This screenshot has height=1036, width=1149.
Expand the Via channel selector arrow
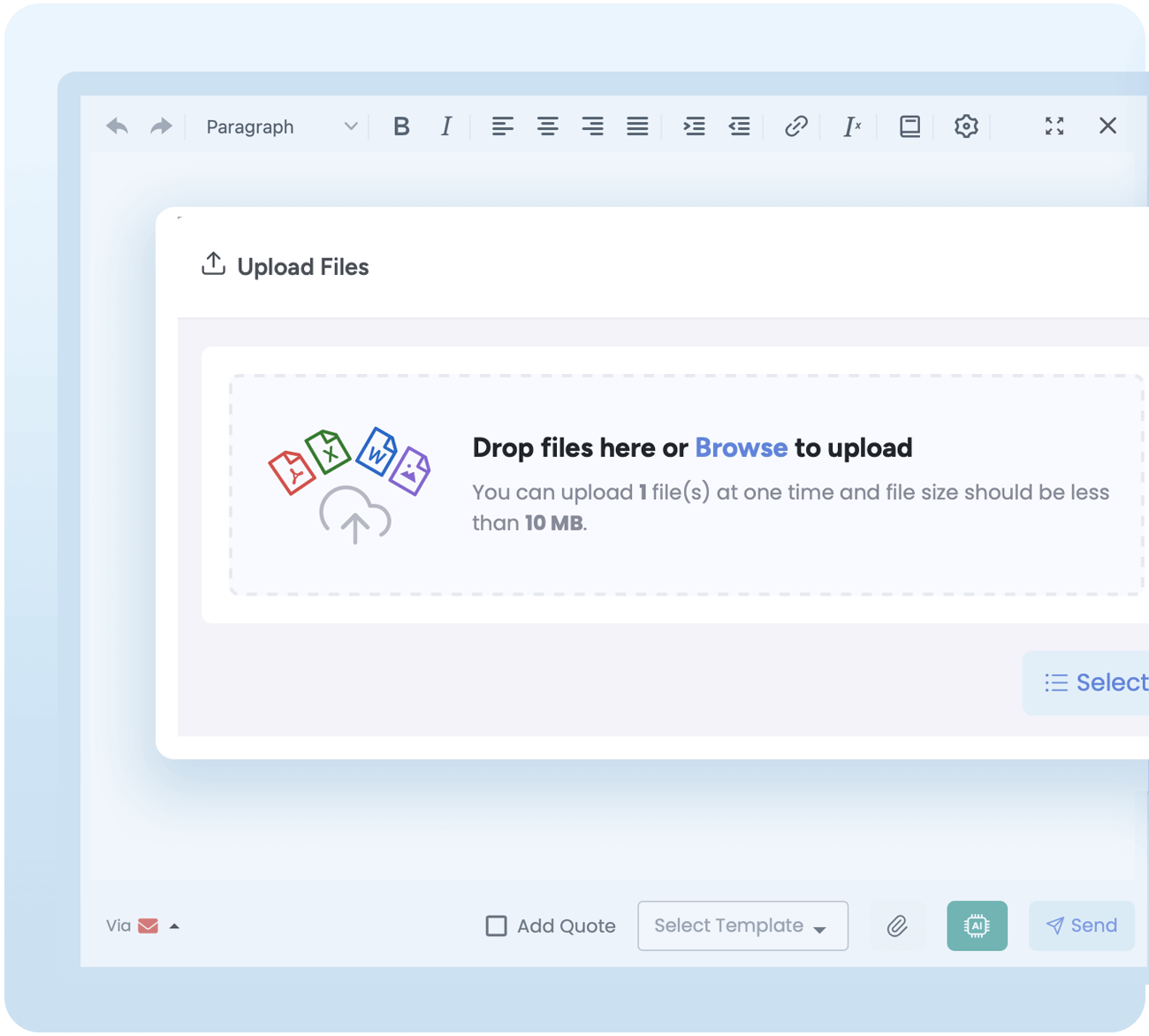pyautogui.click(x=174, y=926)
